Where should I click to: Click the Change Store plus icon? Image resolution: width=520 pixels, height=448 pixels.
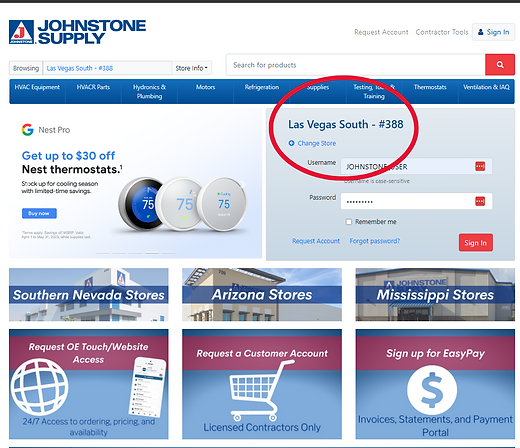(291, 143)
